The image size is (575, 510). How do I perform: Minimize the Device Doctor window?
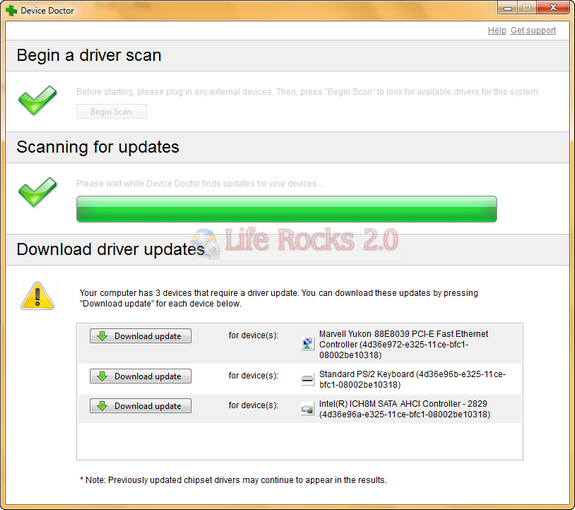click(508, 8)
